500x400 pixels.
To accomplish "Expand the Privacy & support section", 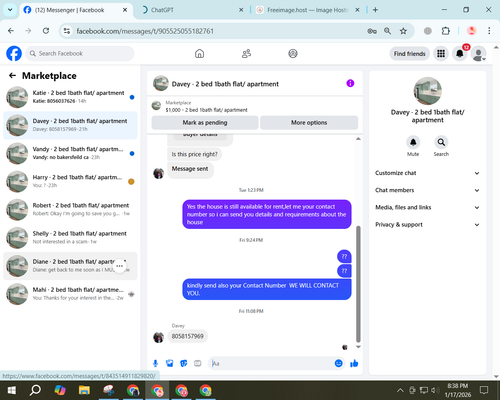I will (x=427, y=225).
